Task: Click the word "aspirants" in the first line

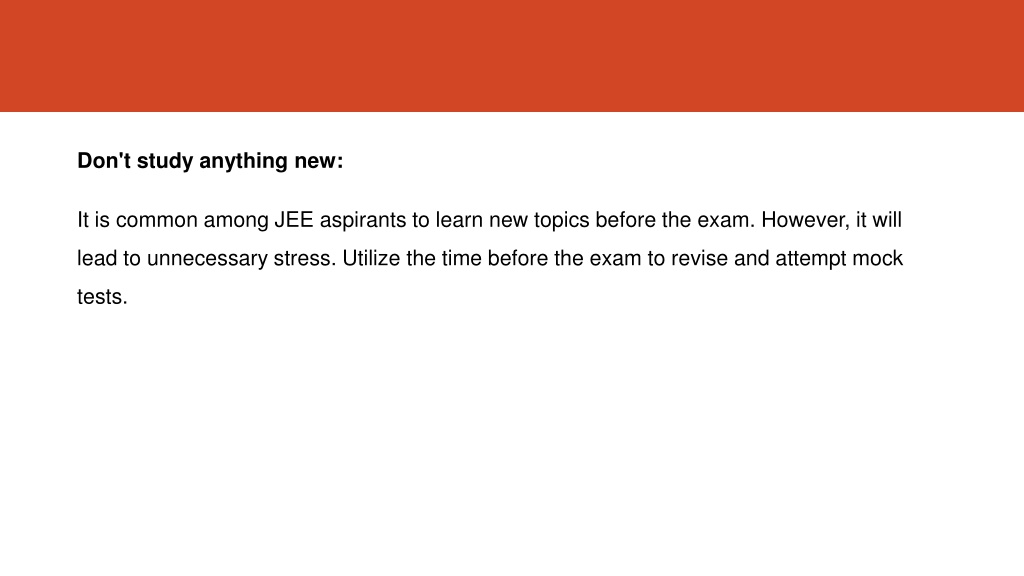Action: tap(362, 221)
